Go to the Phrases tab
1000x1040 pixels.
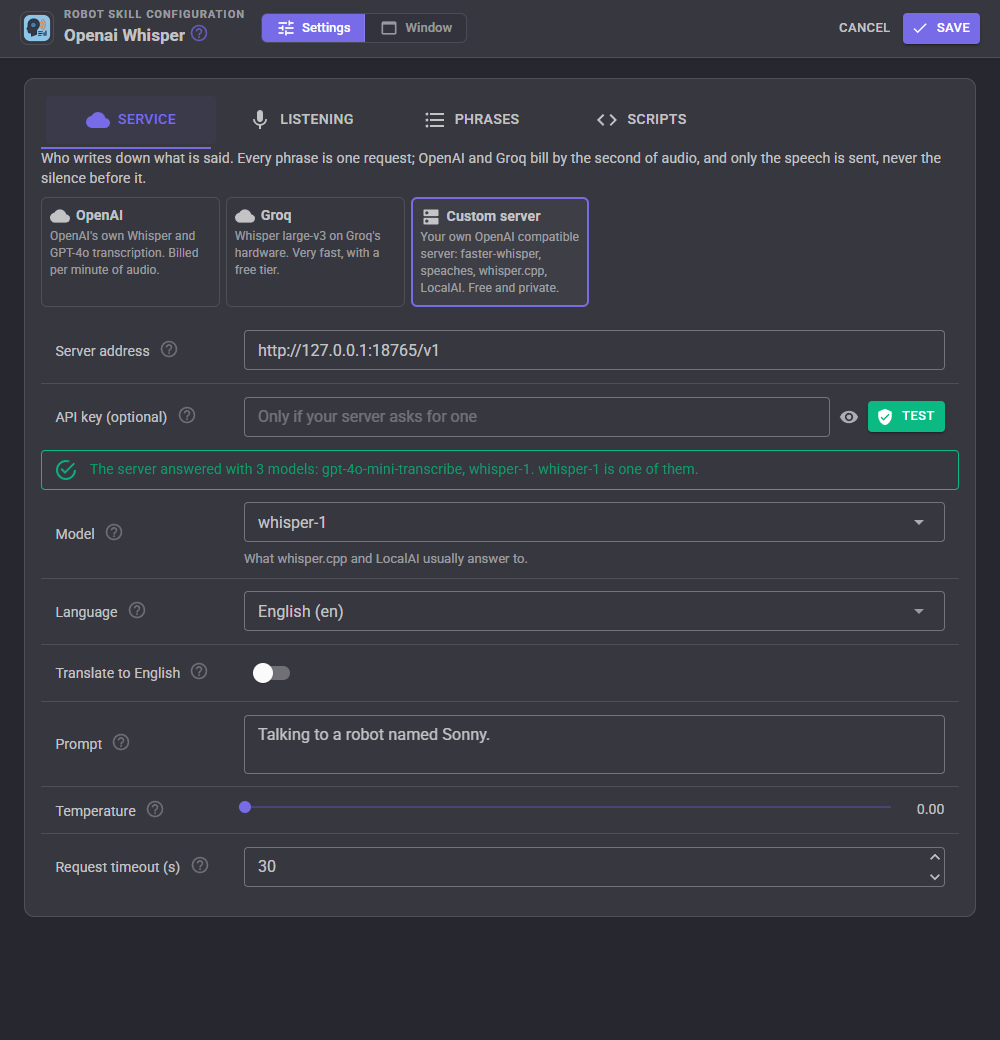(x=472, y=120)
